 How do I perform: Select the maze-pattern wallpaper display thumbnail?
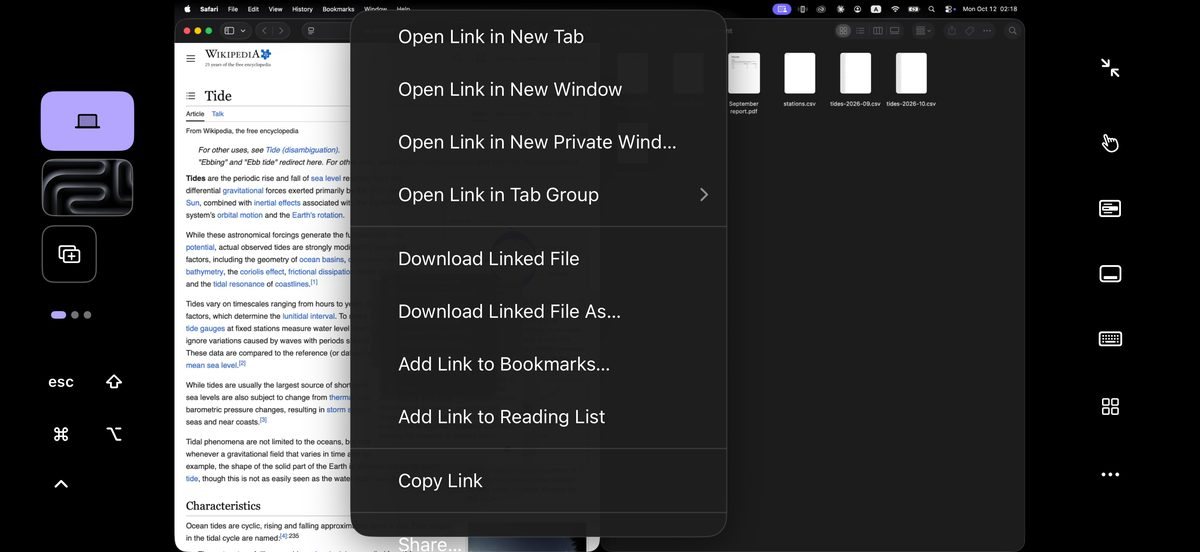tap(87, 188)
